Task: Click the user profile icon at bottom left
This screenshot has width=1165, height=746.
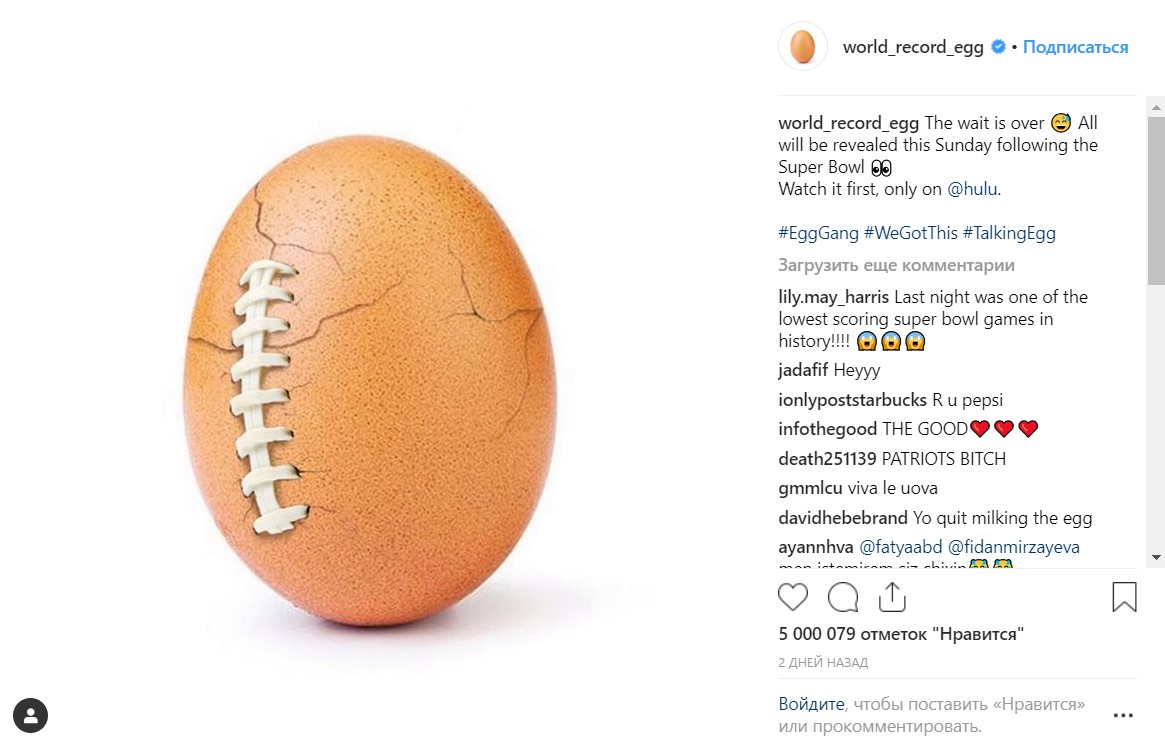Action: click(x=31, y=715)
